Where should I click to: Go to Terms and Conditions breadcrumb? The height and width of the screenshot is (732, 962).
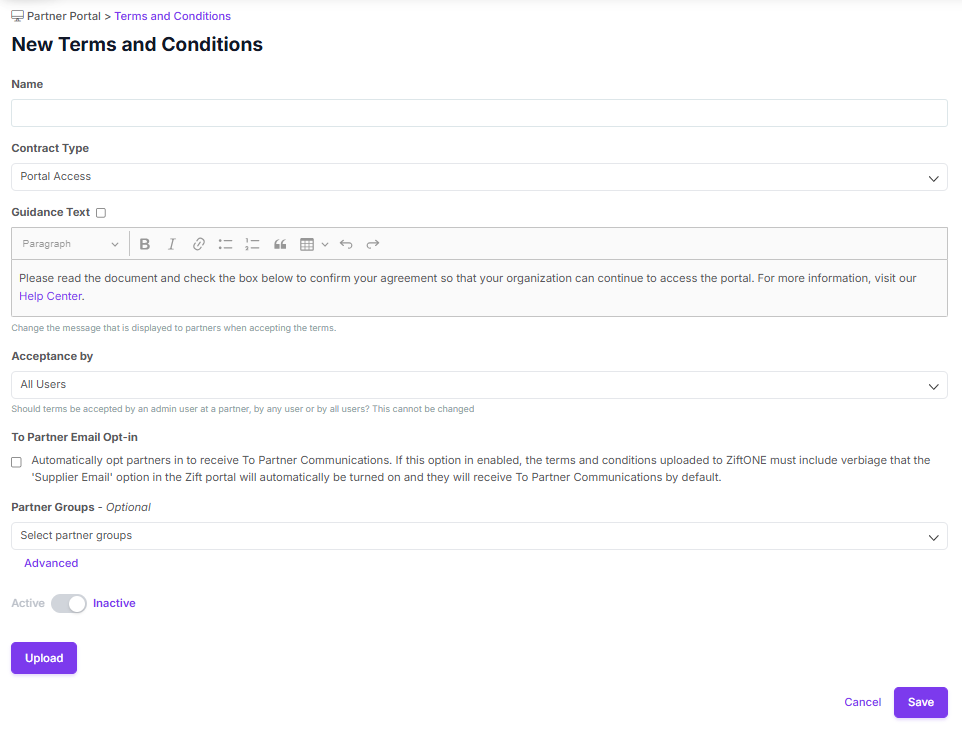pos(172,16)
